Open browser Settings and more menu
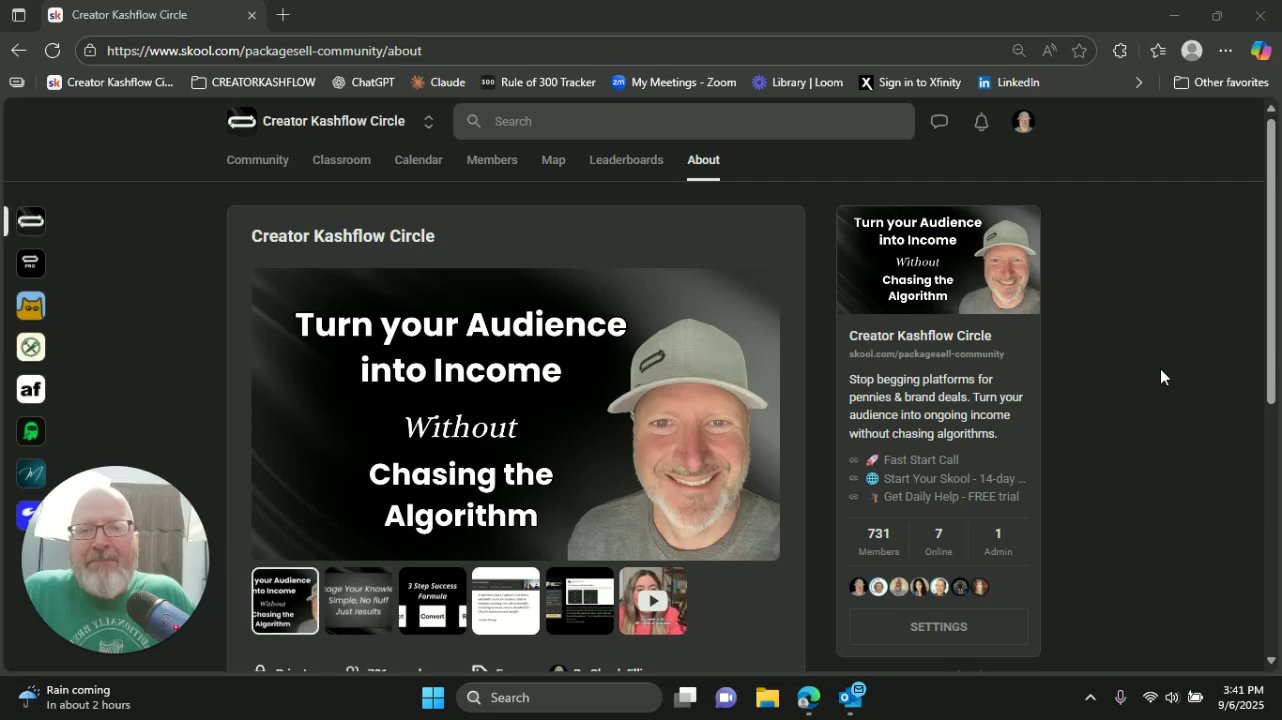1282x720 pixels. (x=1226, y=51)
